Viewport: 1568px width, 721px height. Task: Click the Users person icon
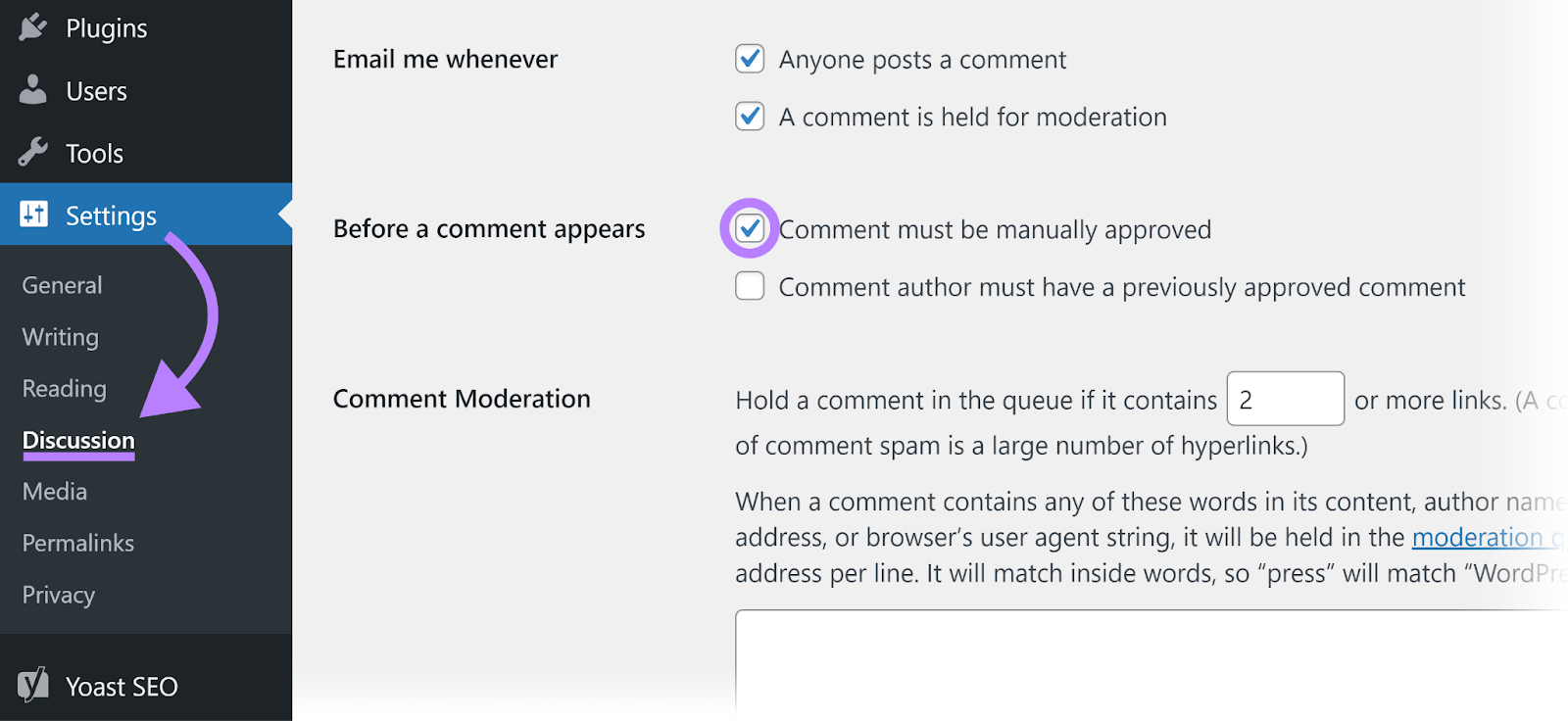click(32, 90)
